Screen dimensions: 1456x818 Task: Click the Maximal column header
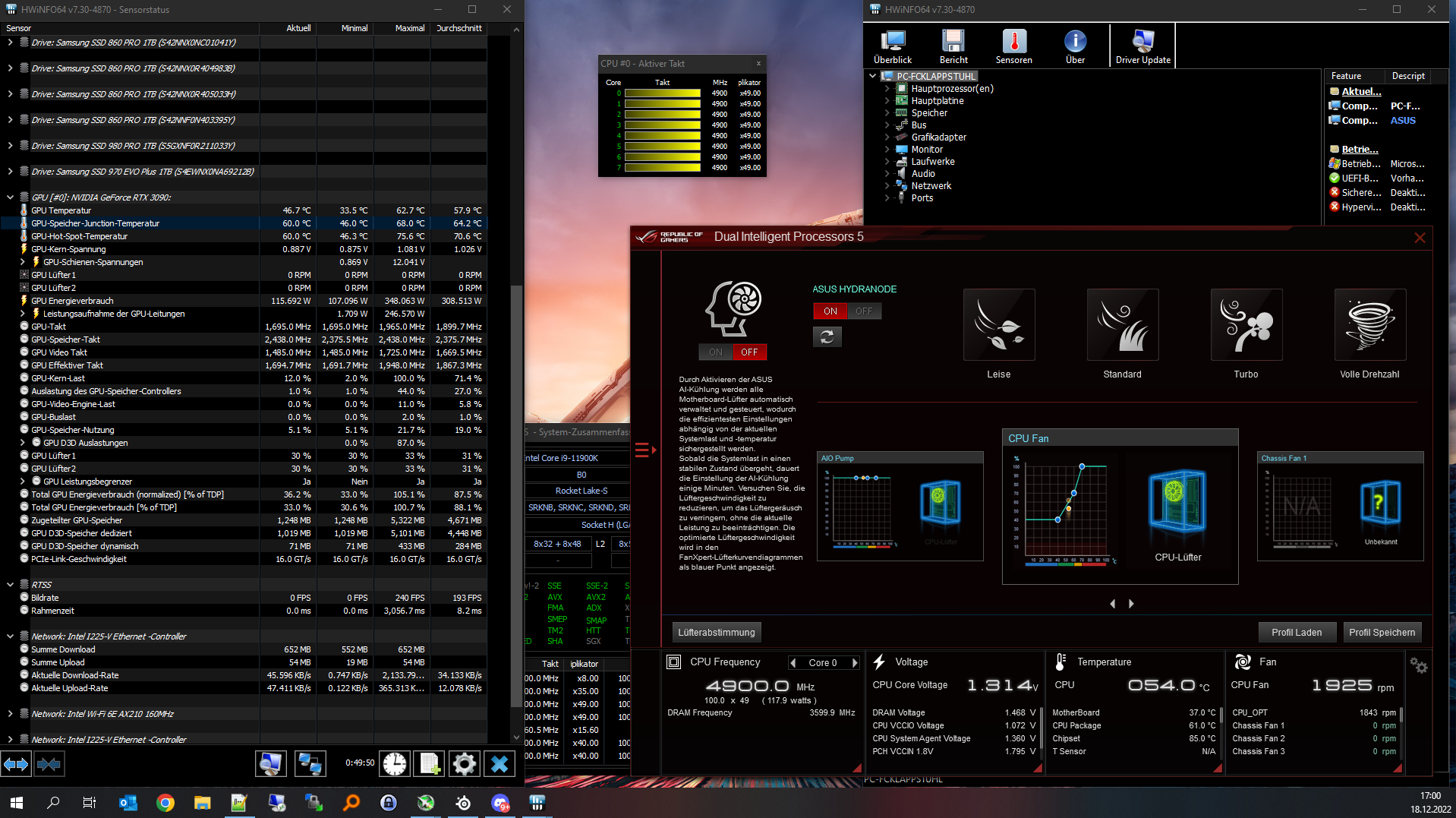(x=402, y=28)
